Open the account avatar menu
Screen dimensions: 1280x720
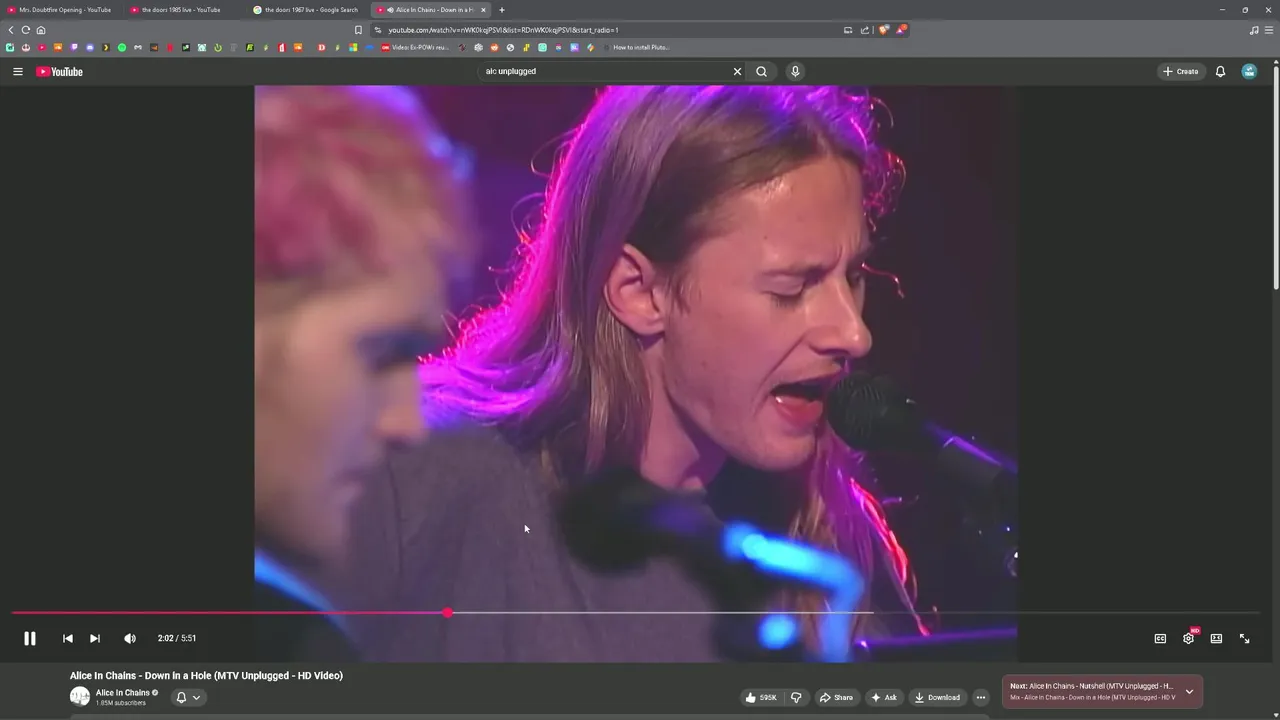pyautogui.click(x=1249, y=71)
